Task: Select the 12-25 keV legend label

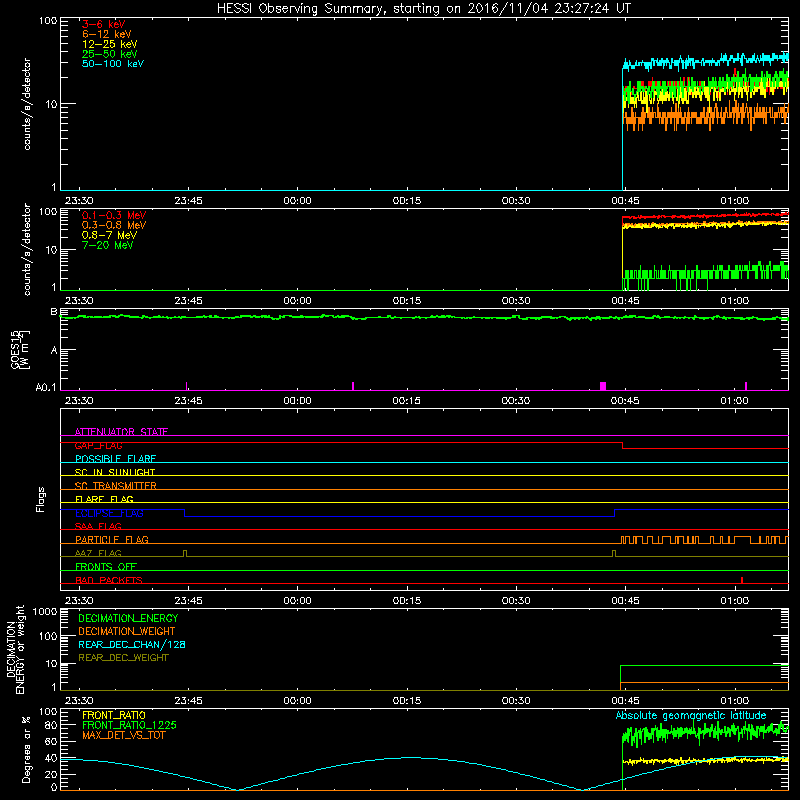Action: (109, 44)
